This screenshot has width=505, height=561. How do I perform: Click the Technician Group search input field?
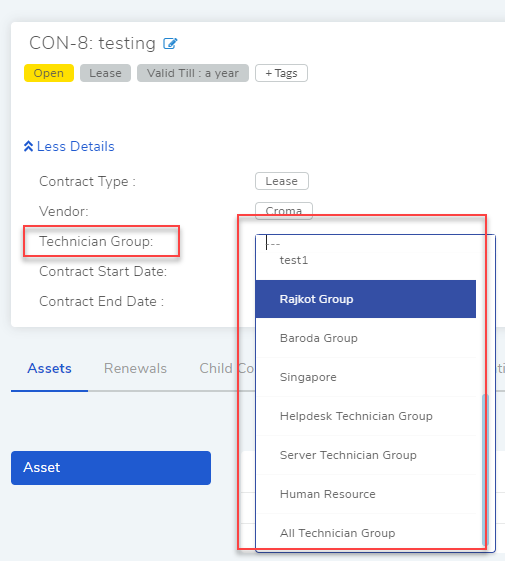(x=372, y=244)
